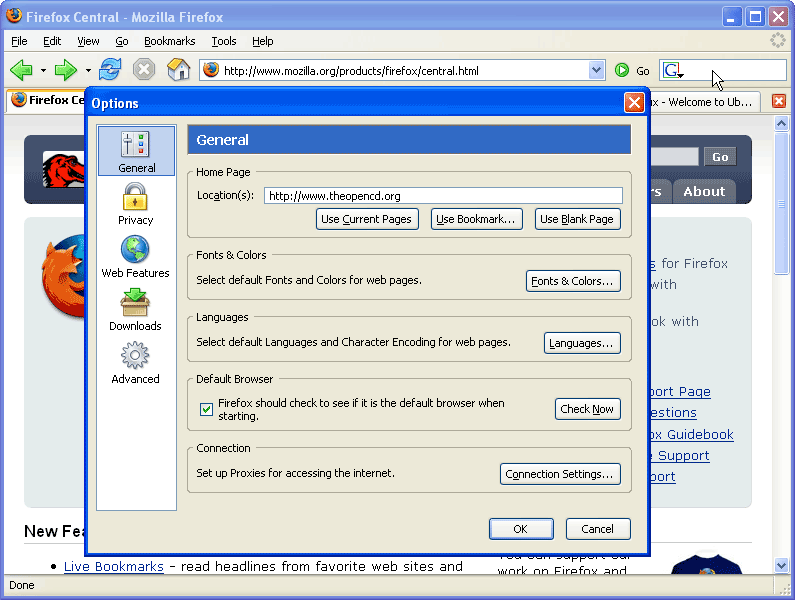Expand the search engine selector dropdown

pos(674,71)
